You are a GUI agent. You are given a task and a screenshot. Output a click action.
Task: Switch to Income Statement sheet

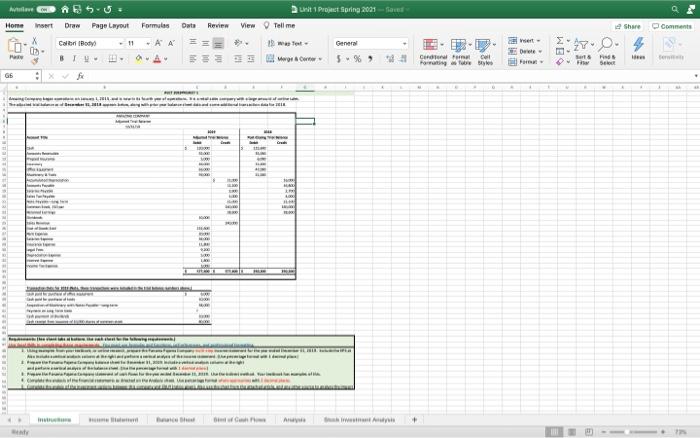coord(113,420)
